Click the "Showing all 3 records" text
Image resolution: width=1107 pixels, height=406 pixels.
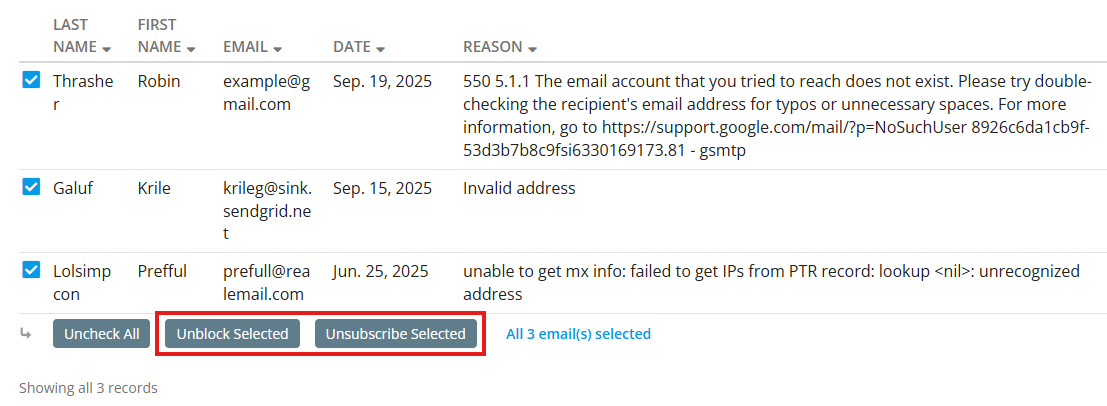click(88, 388)
